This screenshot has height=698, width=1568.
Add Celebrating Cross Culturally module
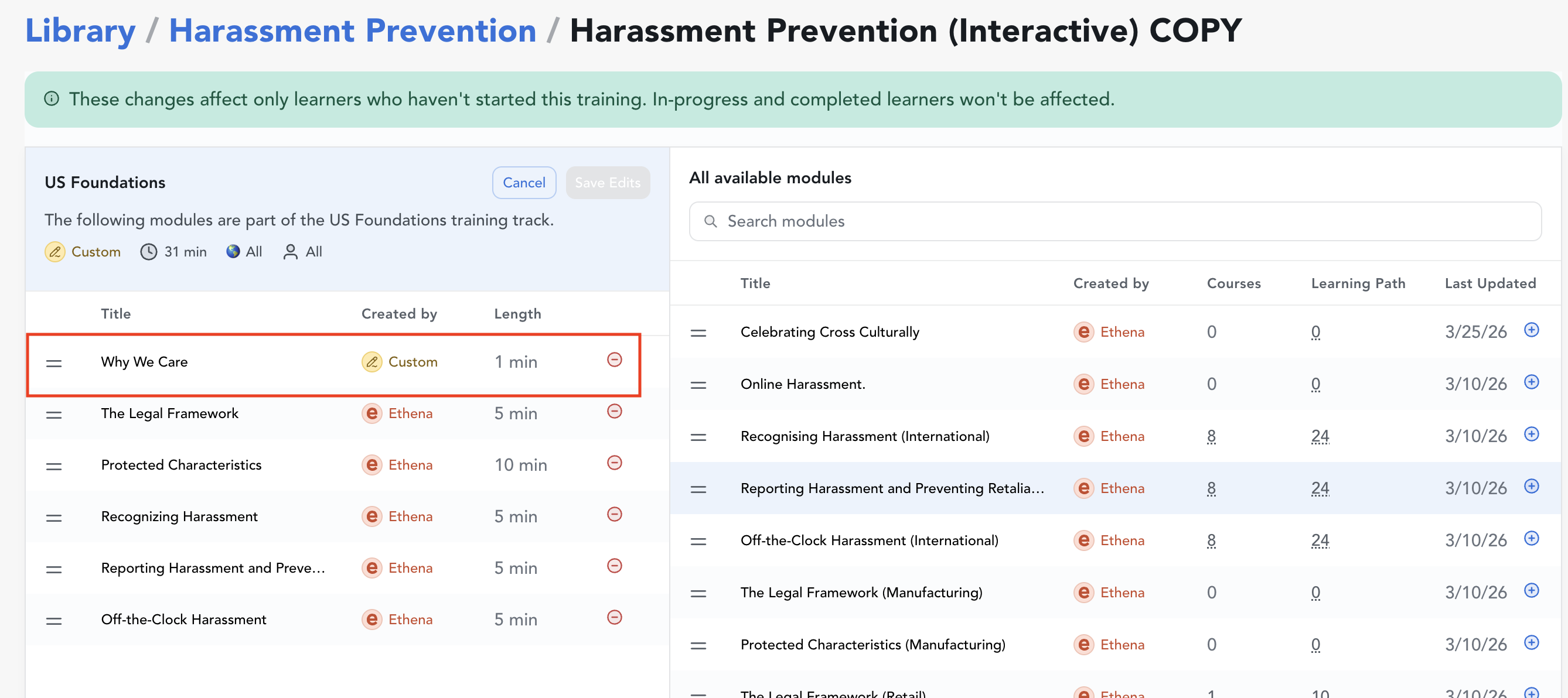click(1531, 330)
